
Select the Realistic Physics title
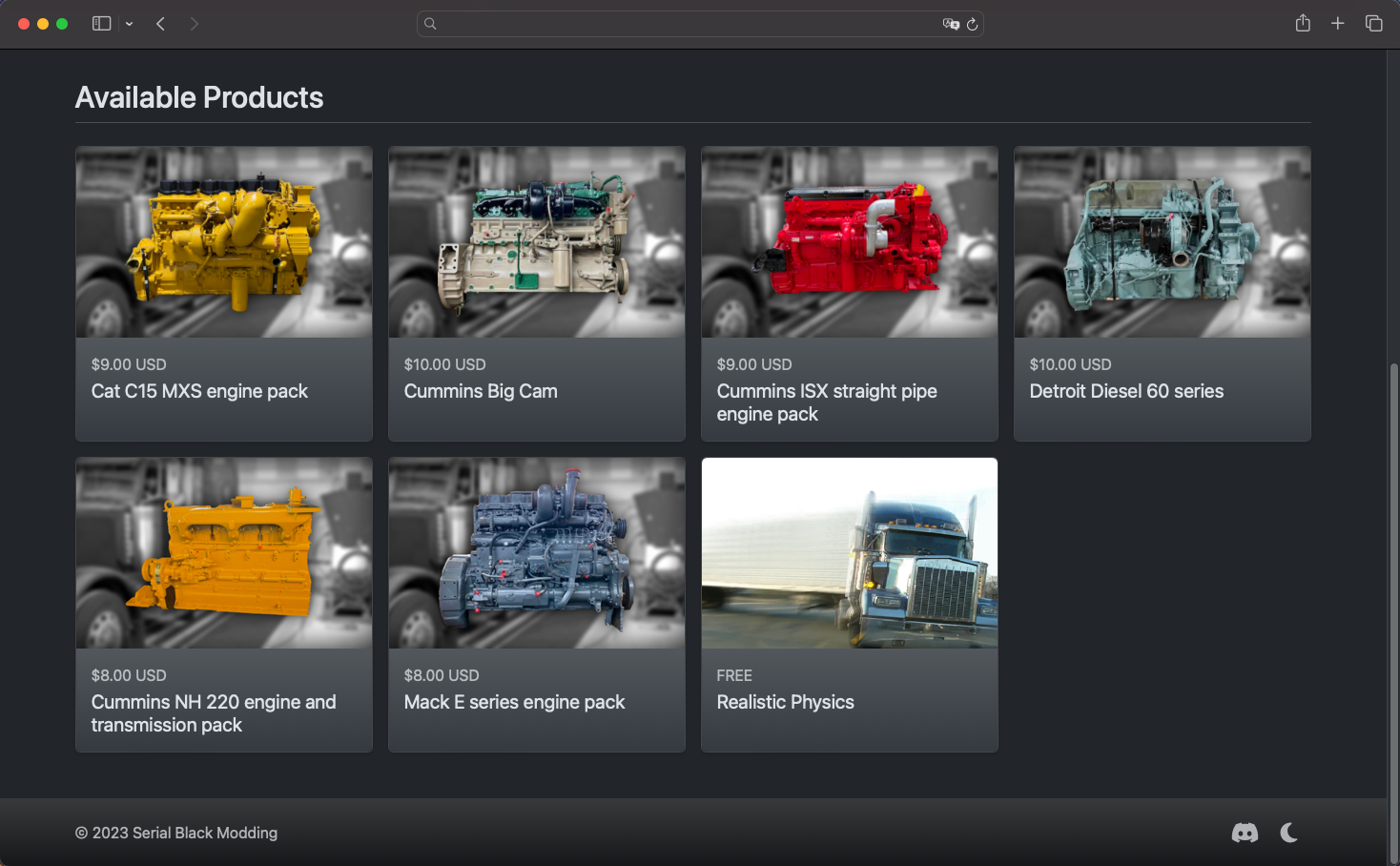(785, 702)
